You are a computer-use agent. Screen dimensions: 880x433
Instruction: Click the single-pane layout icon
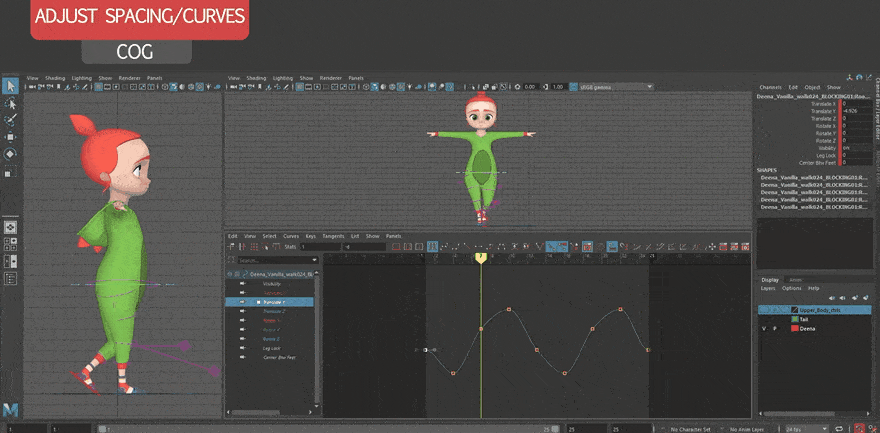coord(10,226)
